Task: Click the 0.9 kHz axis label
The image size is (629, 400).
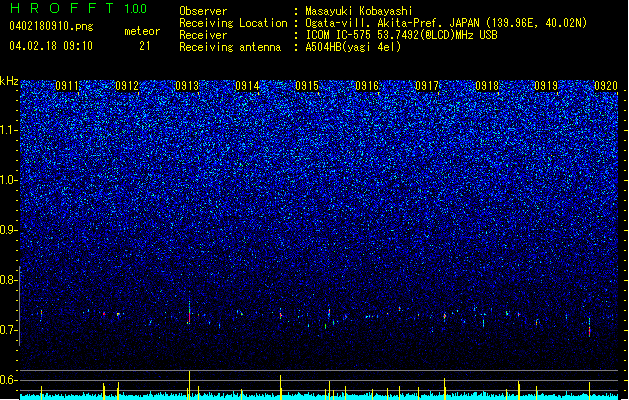Action: click(x=9, y=230)
